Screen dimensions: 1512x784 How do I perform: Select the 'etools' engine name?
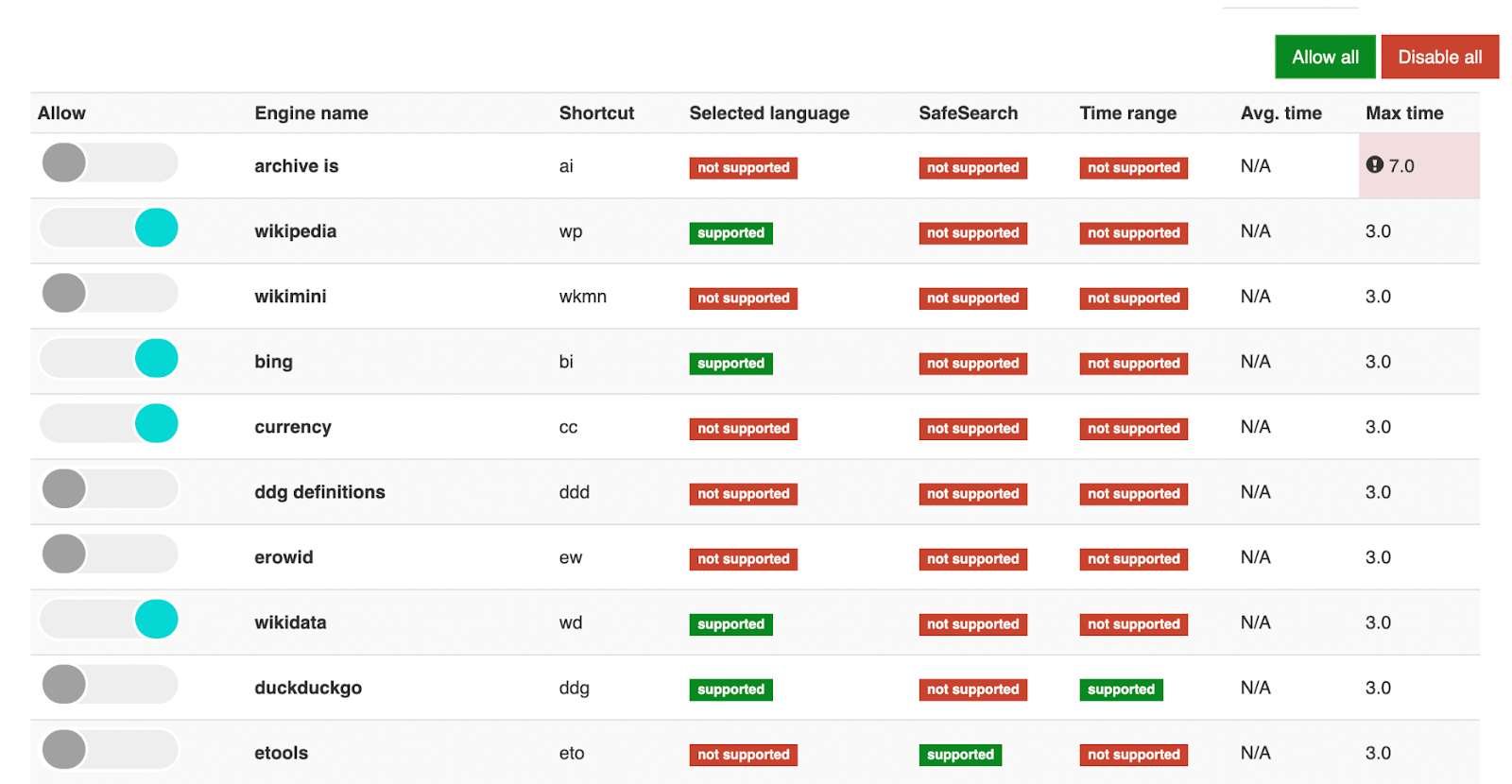click(x=281, y=753)
